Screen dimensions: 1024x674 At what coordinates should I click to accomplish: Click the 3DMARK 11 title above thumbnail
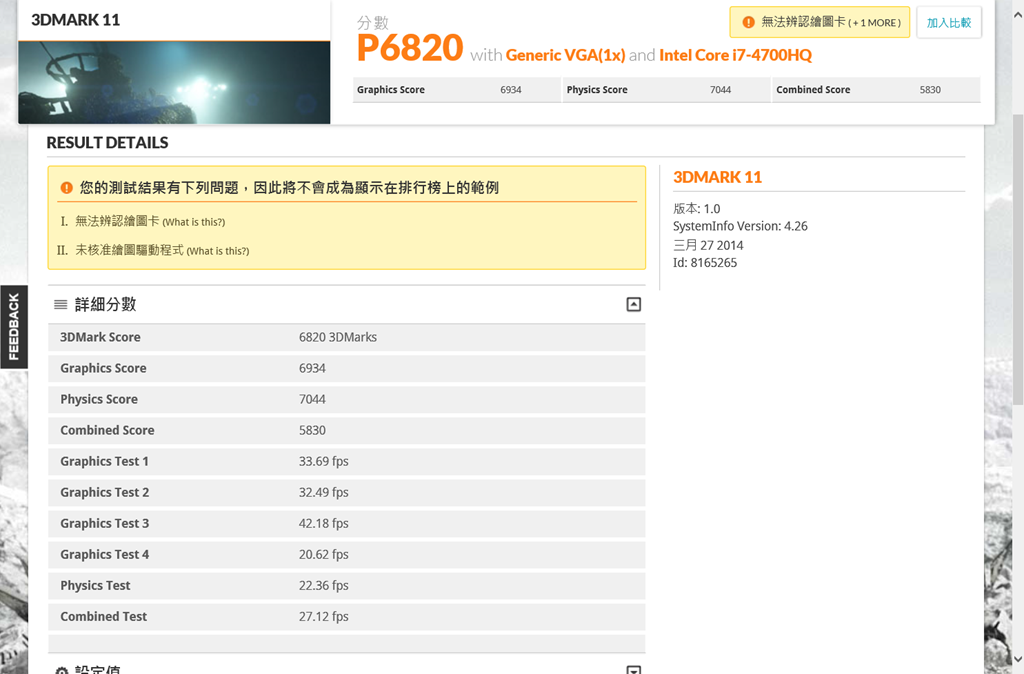(x=76, y=20)
